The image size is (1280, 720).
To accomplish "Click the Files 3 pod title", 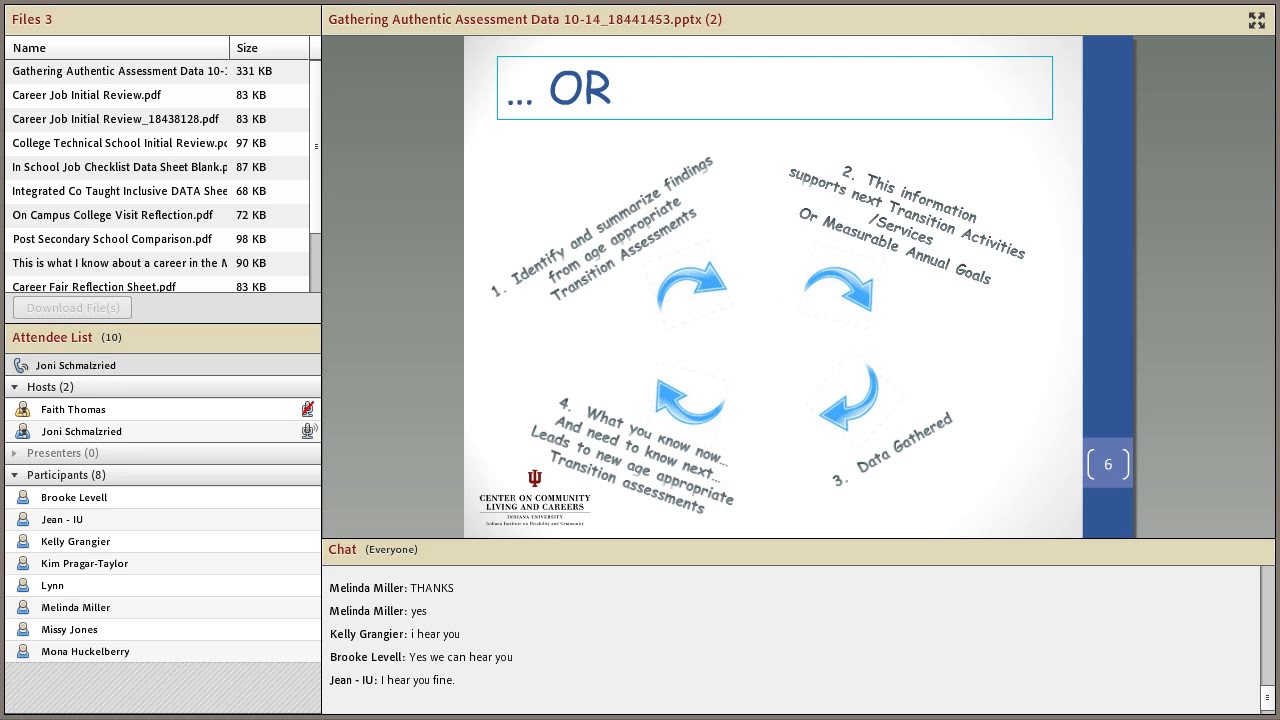I will 32,19.
